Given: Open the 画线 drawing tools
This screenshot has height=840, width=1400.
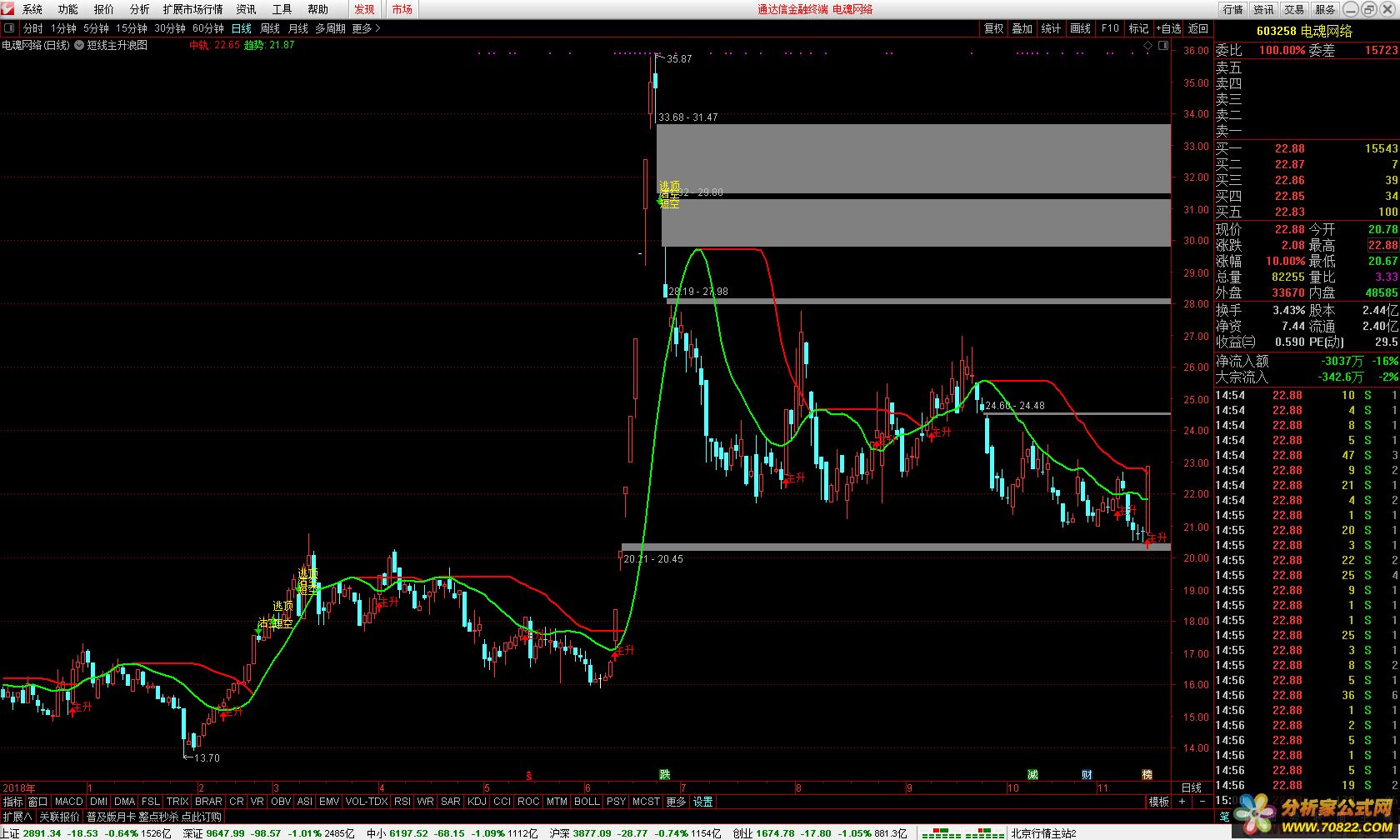Looking at the screenshot, I should point(1081,28).
